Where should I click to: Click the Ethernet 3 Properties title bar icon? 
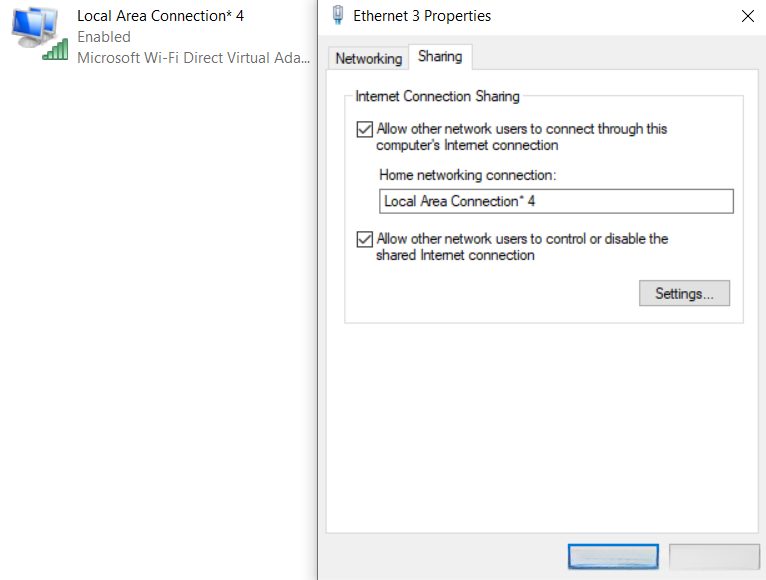click(337, 16)
